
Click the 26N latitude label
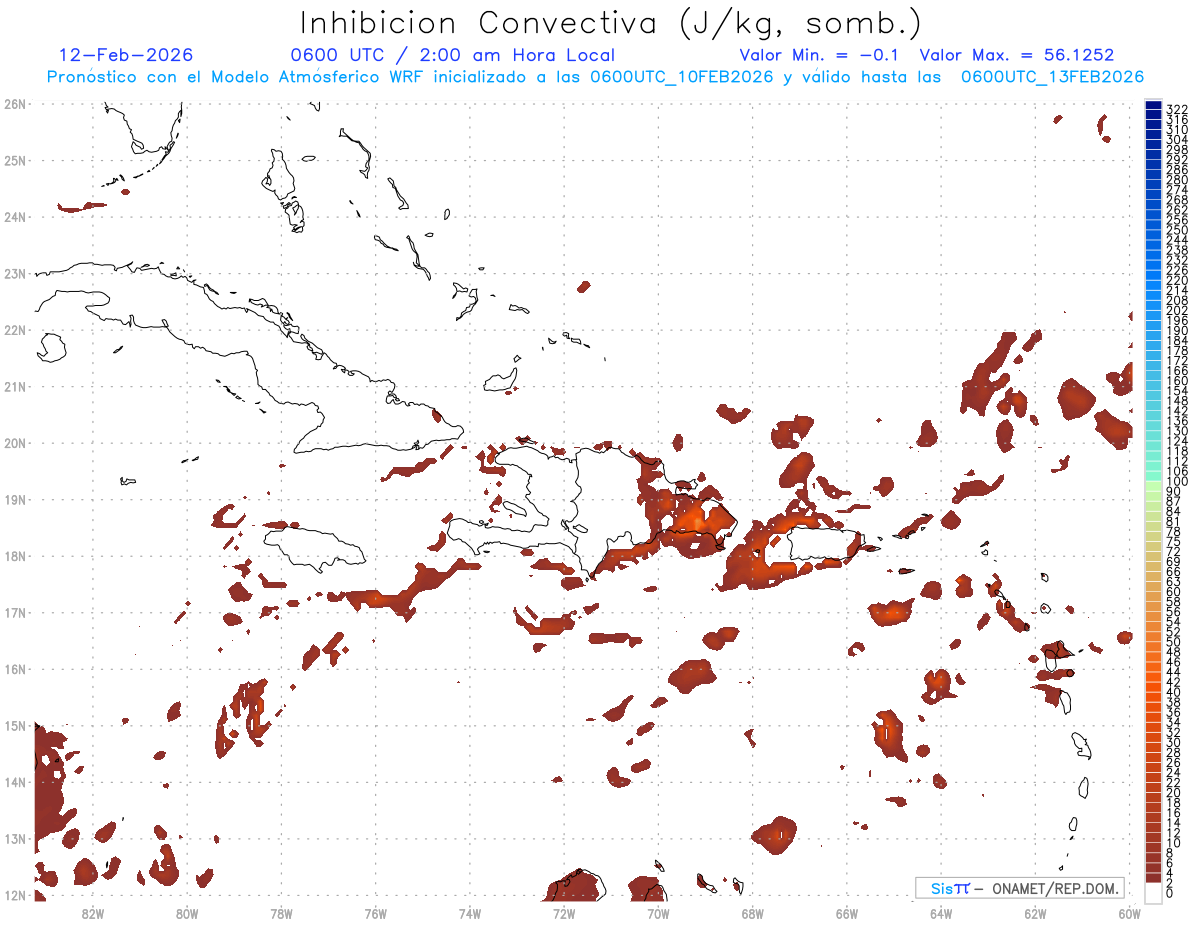[x=15, y=104]
